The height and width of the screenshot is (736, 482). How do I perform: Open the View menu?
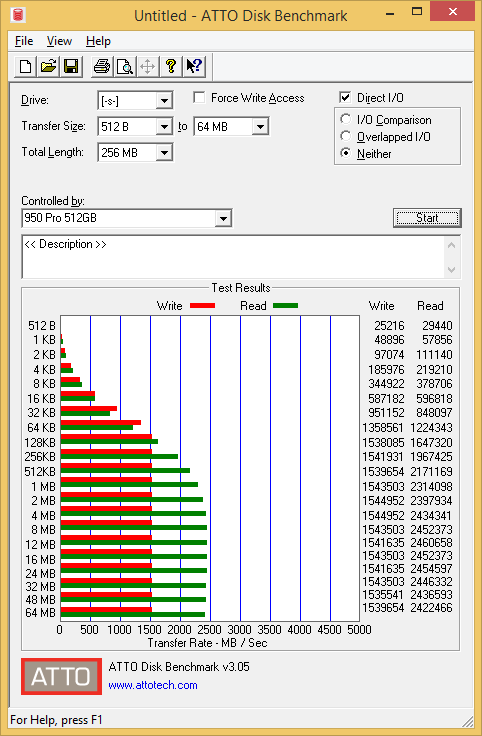pos(59,41)
